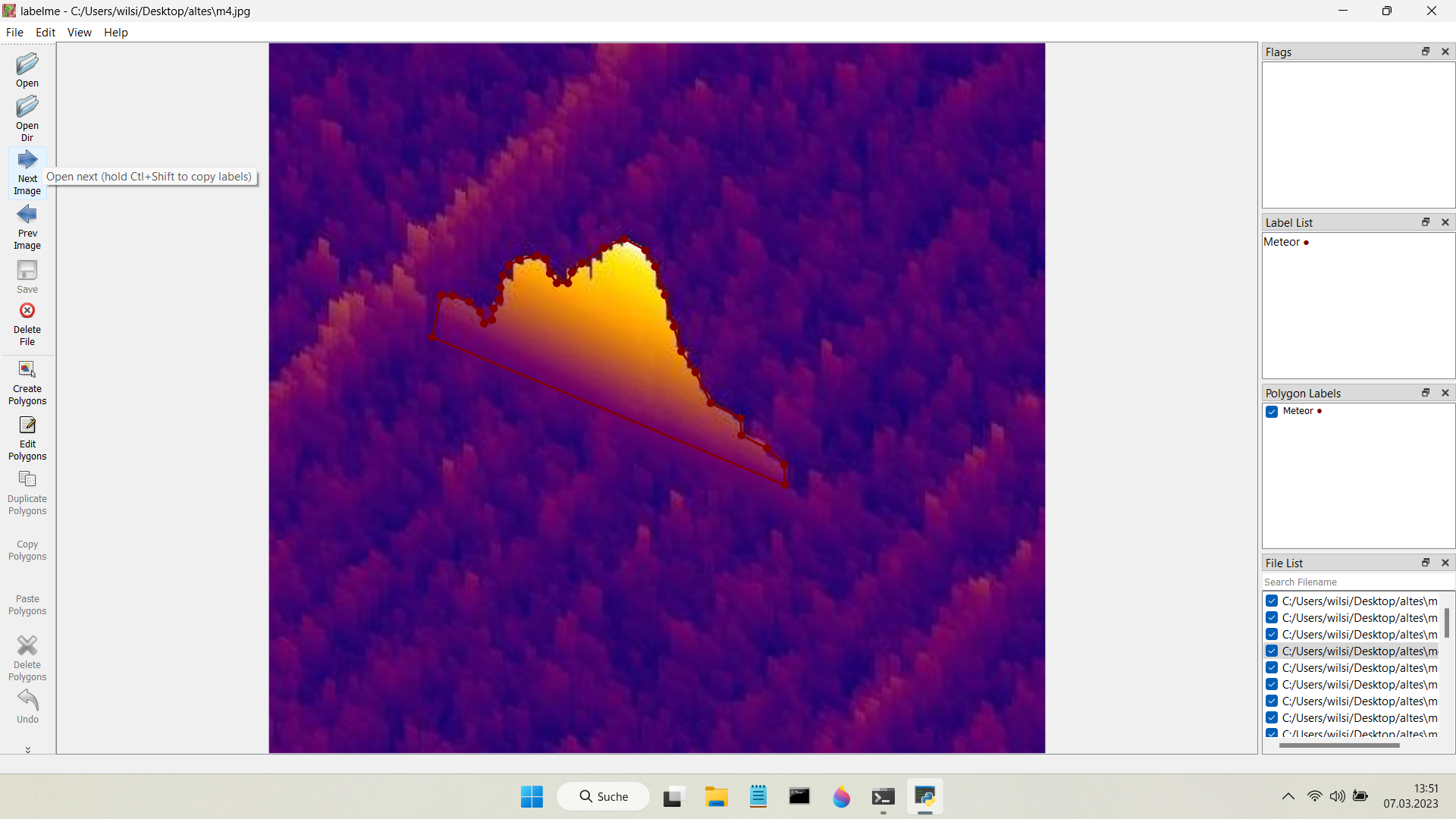Image resolution: width=1456 pixels, height=819 pixels.
Task: Click the Python labelme taskbar icon
Action: click(x=924, y=796)
